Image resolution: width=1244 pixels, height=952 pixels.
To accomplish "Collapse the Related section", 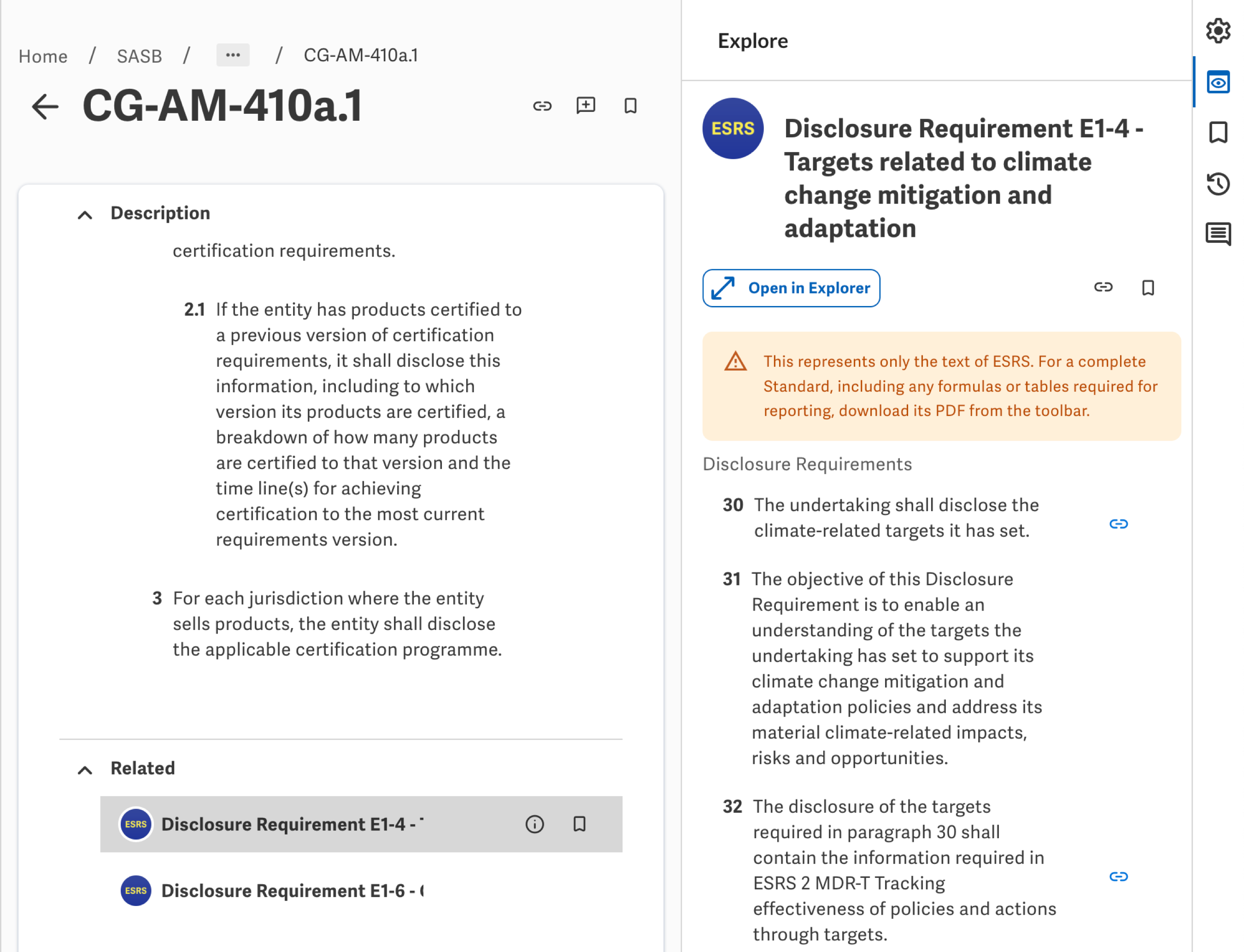I will 85,770.
